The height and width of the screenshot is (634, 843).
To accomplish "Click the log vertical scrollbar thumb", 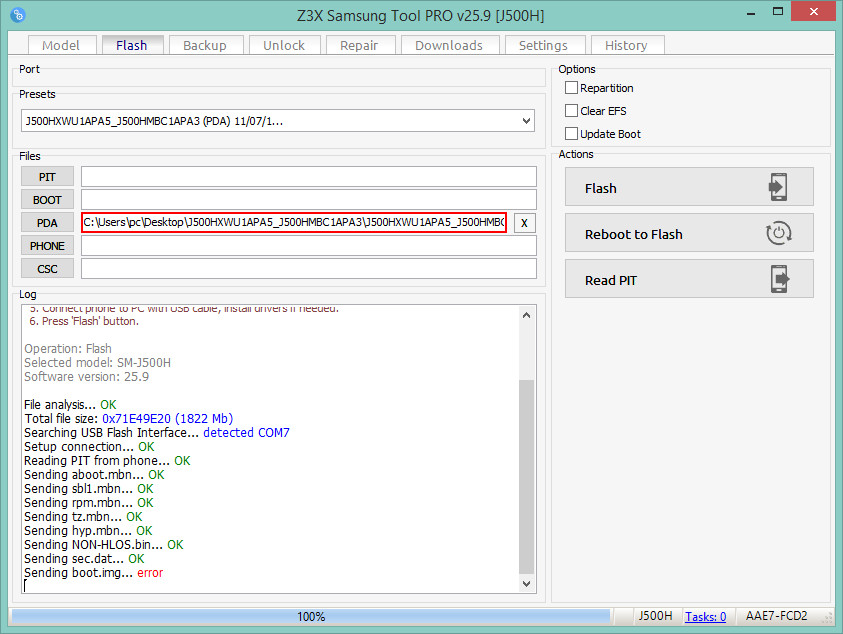I will (x=526, y=476).
